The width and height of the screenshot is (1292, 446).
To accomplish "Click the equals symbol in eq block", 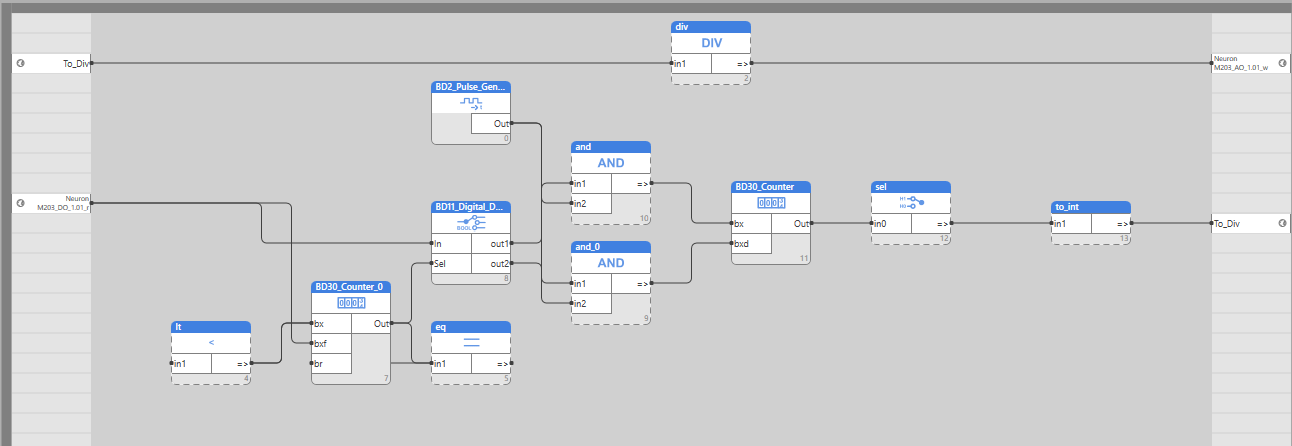I will pyautogui.click(x=471, y=343).
